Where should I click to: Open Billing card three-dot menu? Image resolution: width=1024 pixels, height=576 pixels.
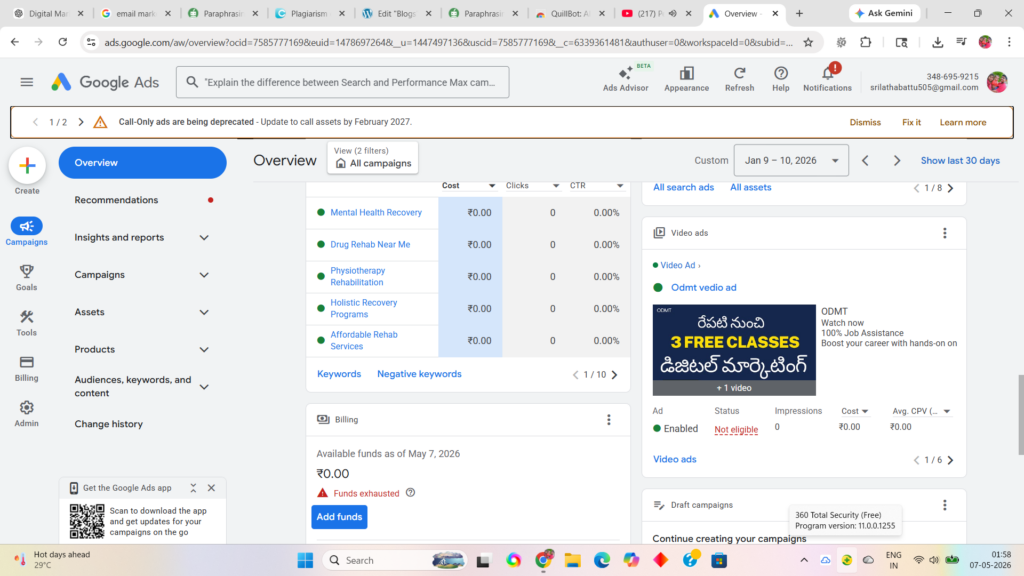click(609, 420)
